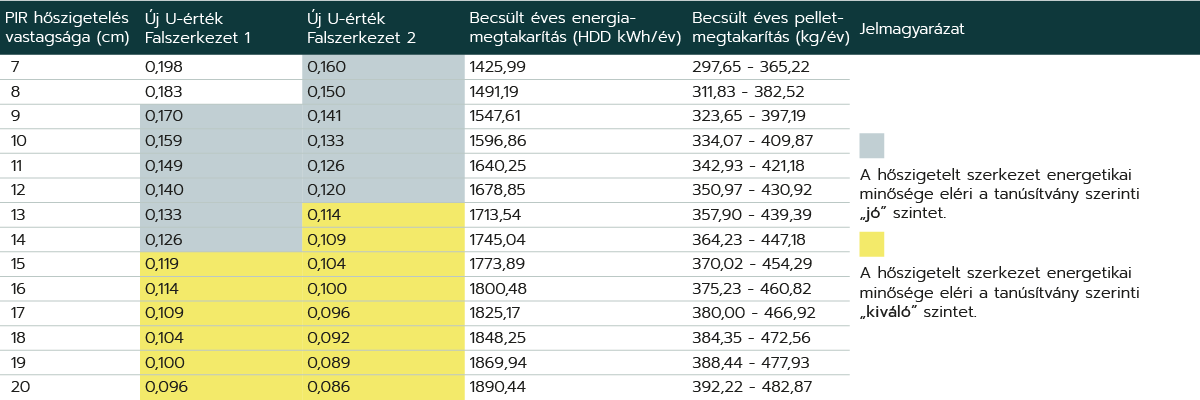This screenshot has height=400, width=1200.
Task: Click the 1890,44 energy savings value
Action: pos(499,386)
